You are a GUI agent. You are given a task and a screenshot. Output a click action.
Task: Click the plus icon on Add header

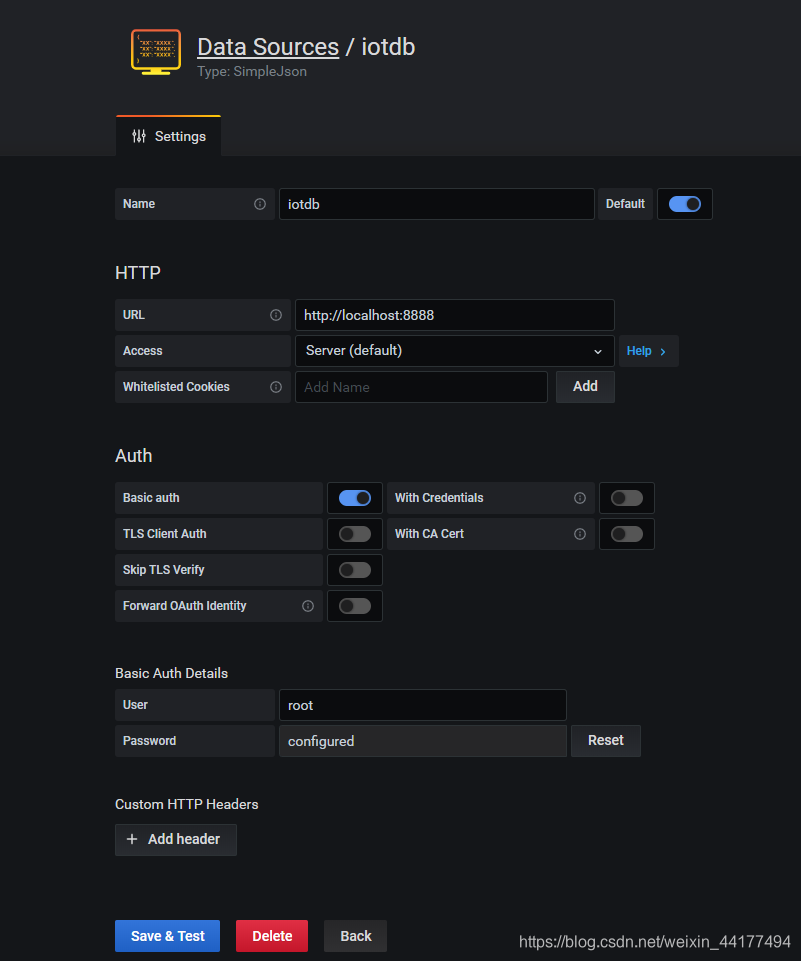[x=132, y=839]
